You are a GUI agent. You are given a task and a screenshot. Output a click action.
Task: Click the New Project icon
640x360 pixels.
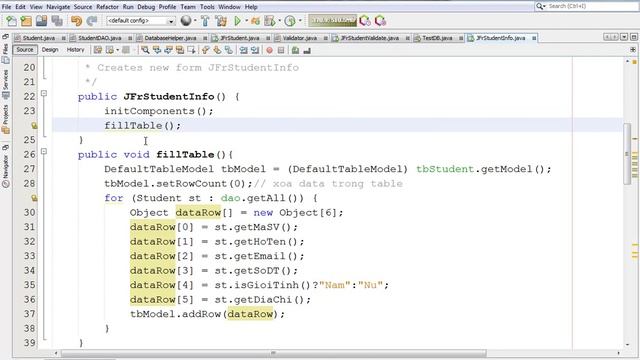[x=26, y=21]
